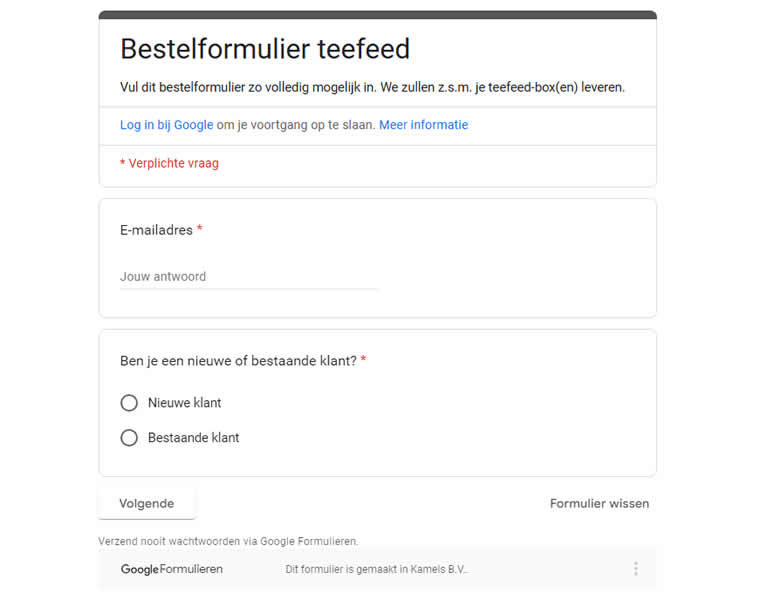Open the Log in bij Google link
780x600 pixels.
click(166, 125)
